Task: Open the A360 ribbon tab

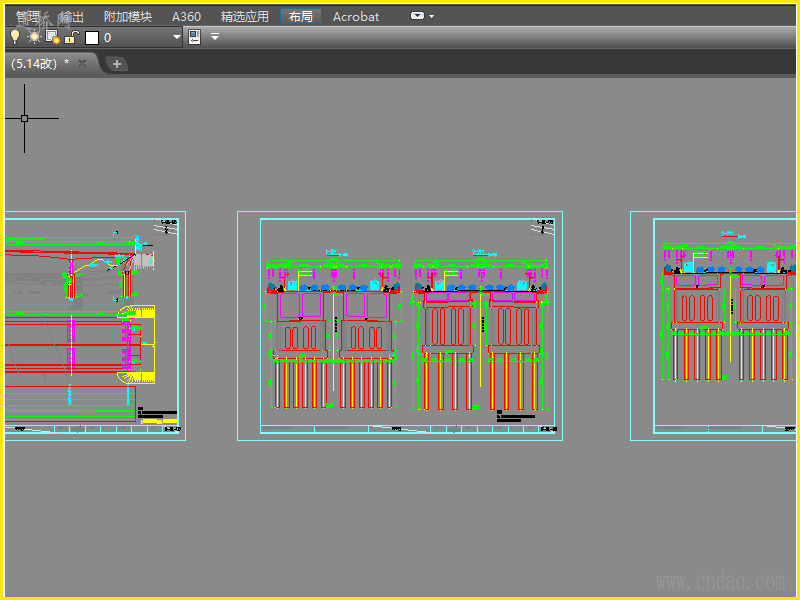Action: coord(186,16)
